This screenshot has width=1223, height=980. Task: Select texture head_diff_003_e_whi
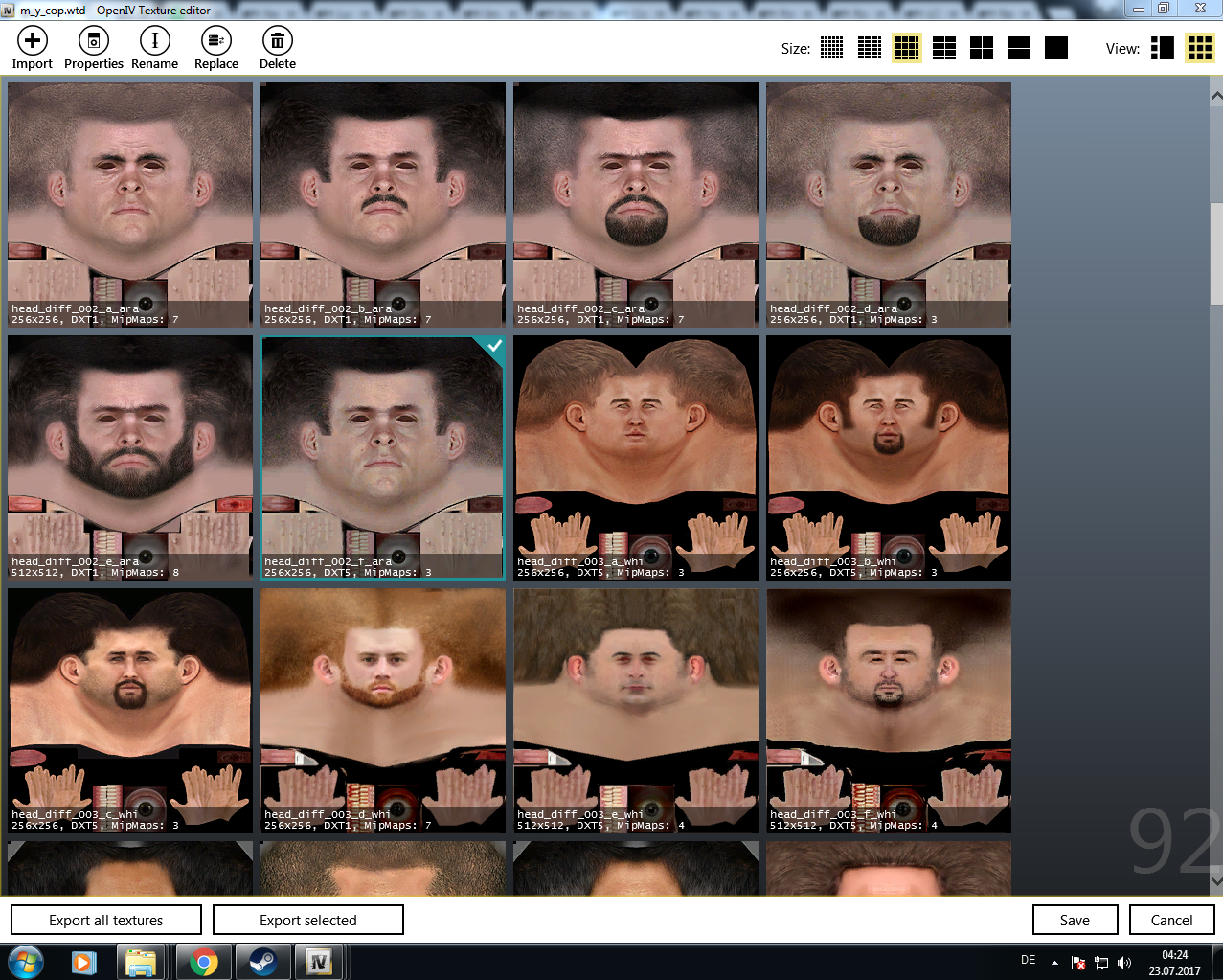click(636, 711)
